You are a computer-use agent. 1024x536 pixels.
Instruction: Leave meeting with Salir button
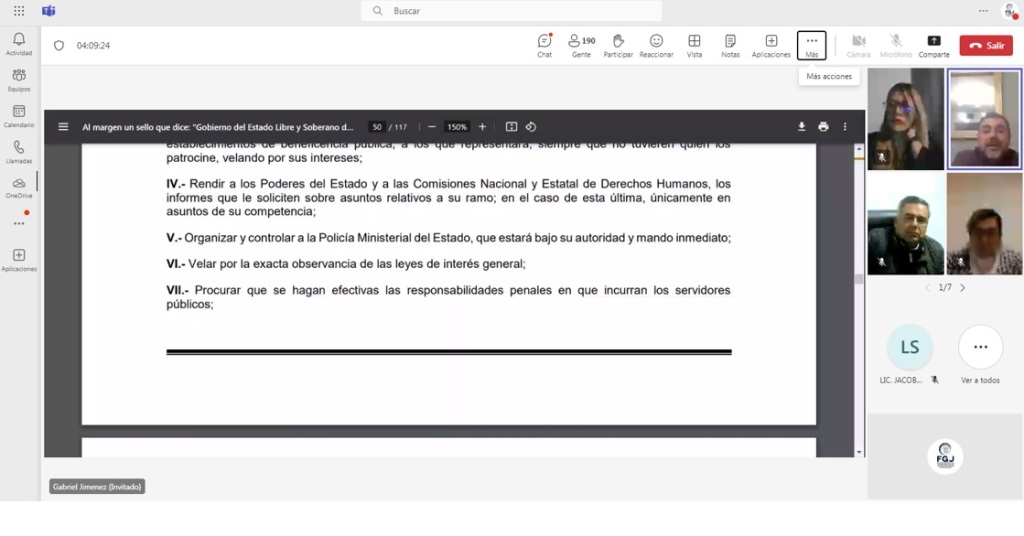pos(986,45)
